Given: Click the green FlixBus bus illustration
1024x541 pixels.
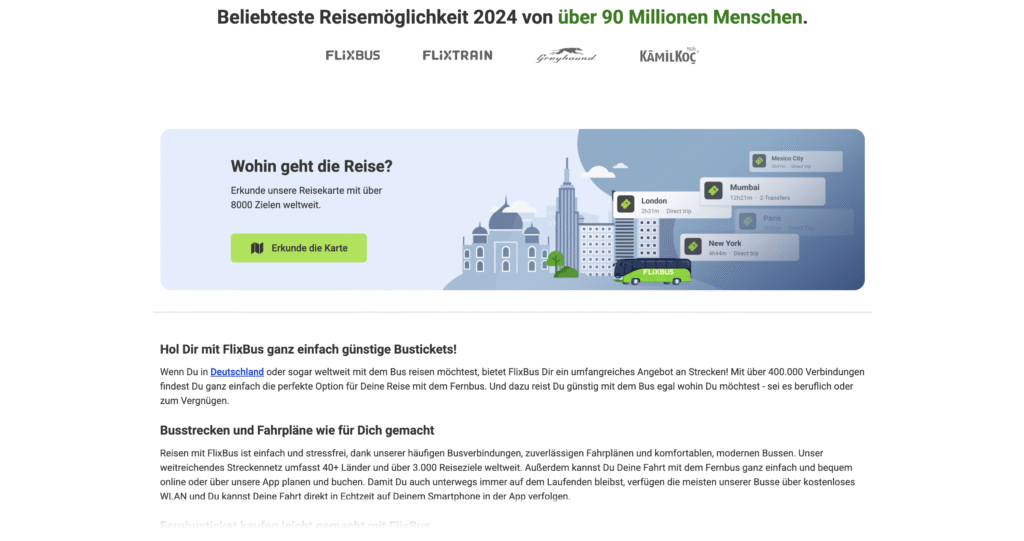Looking at the screenshot, I should 654,272.
